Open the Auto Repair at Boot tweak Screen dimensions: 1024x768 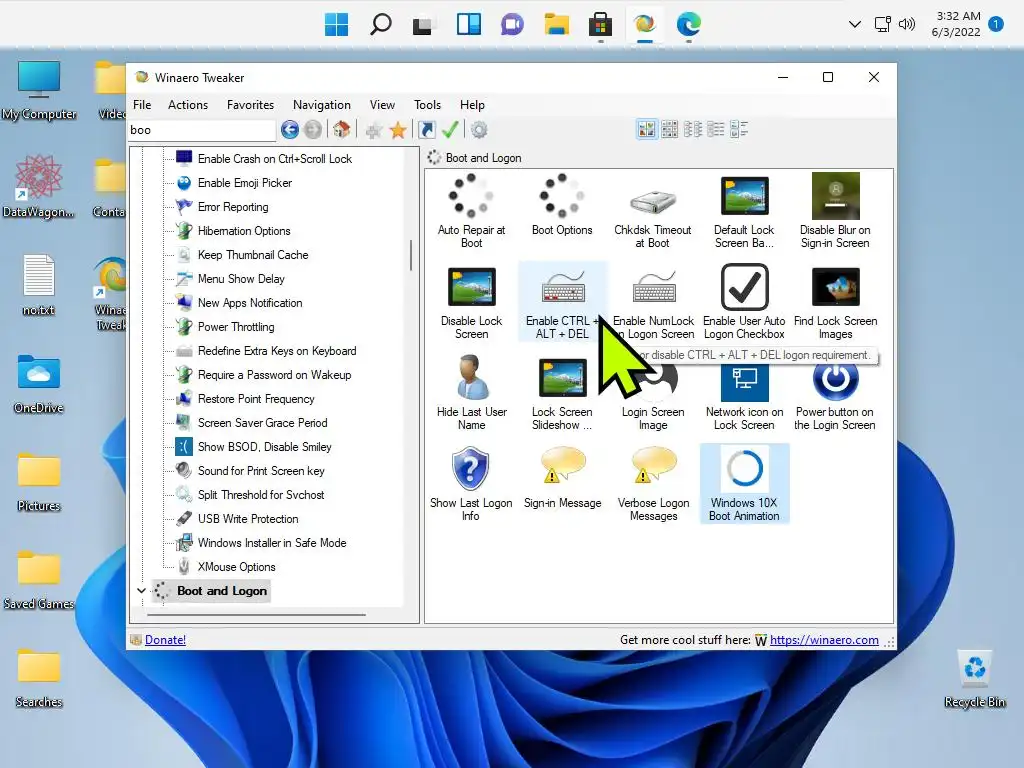click(x=471, y=210)
